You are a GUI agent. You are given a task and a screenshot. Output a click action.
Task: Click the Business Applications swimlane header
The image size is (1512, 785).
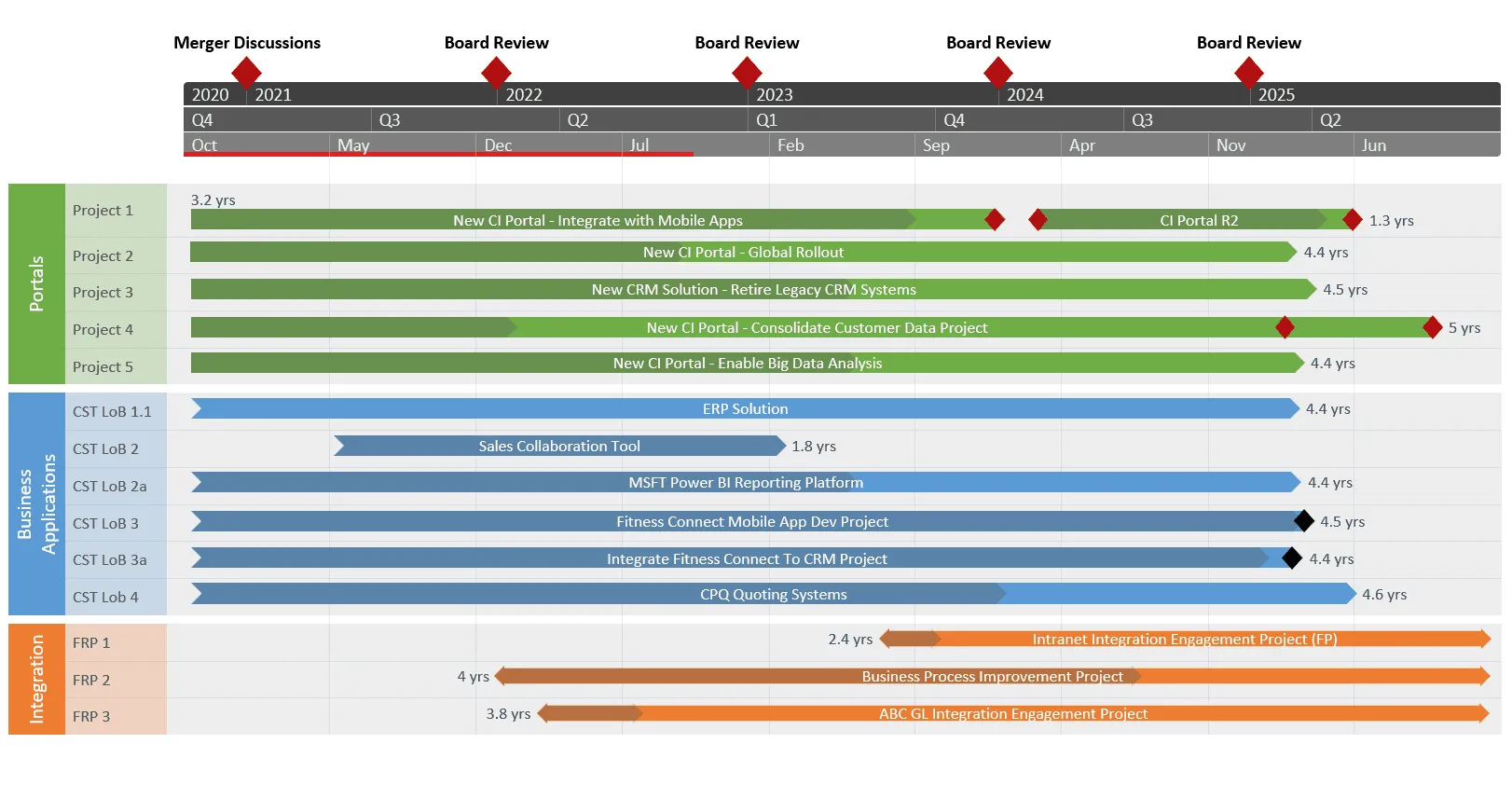pyautogui.click(x=36, y=503)
